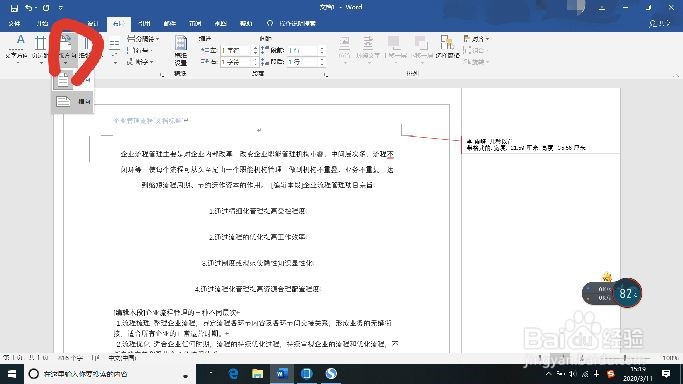
Task: Collapse the ribbon with chevron arrow
Action: click(676, 75)
